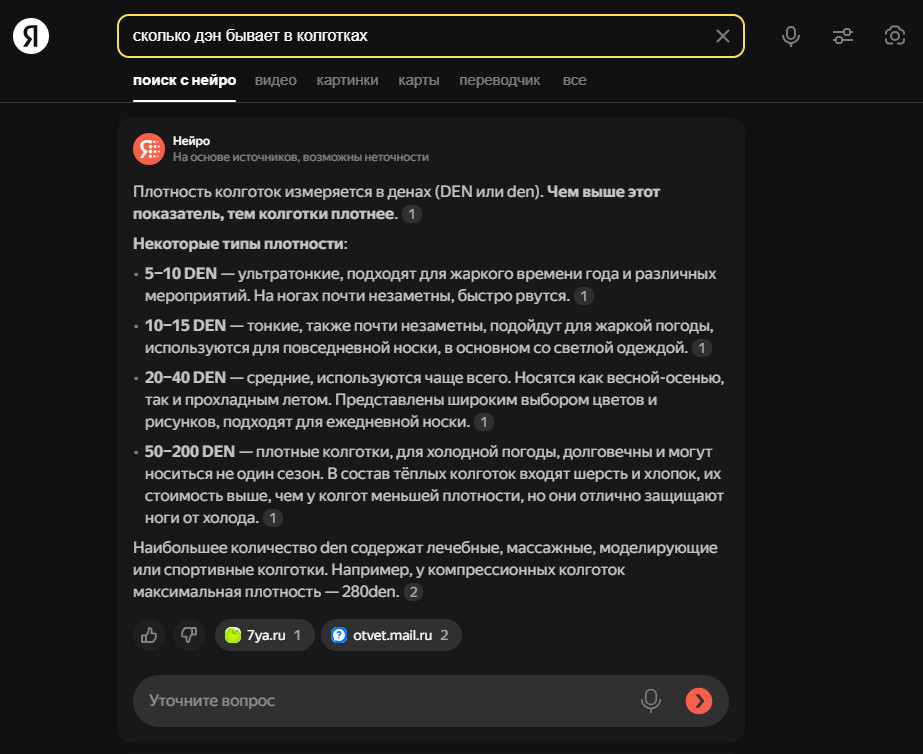Click microphone in Уточните вопрос field
The height and width of the screenshot is (754, 923).
(x=651, y=701)
